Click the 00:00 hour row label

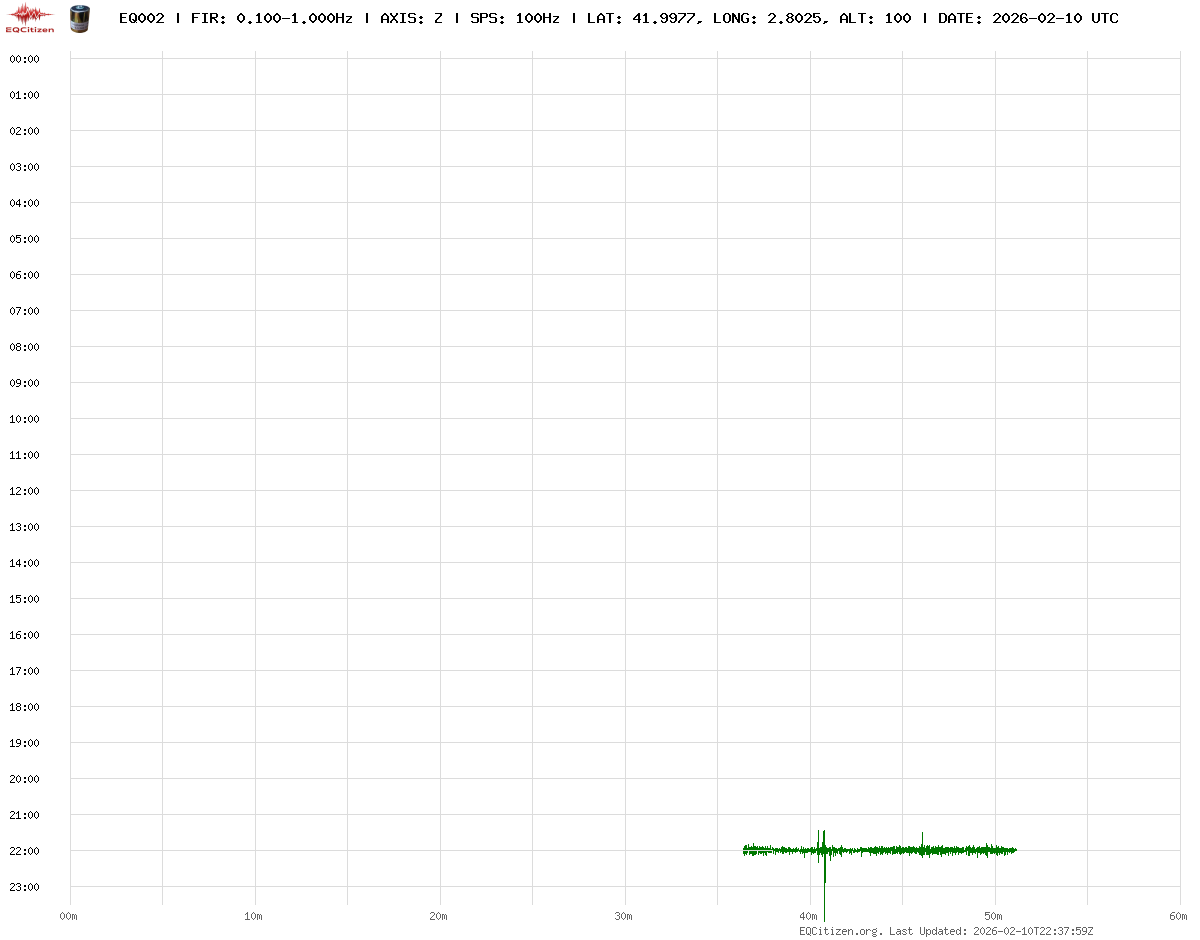tap(24, 59)
